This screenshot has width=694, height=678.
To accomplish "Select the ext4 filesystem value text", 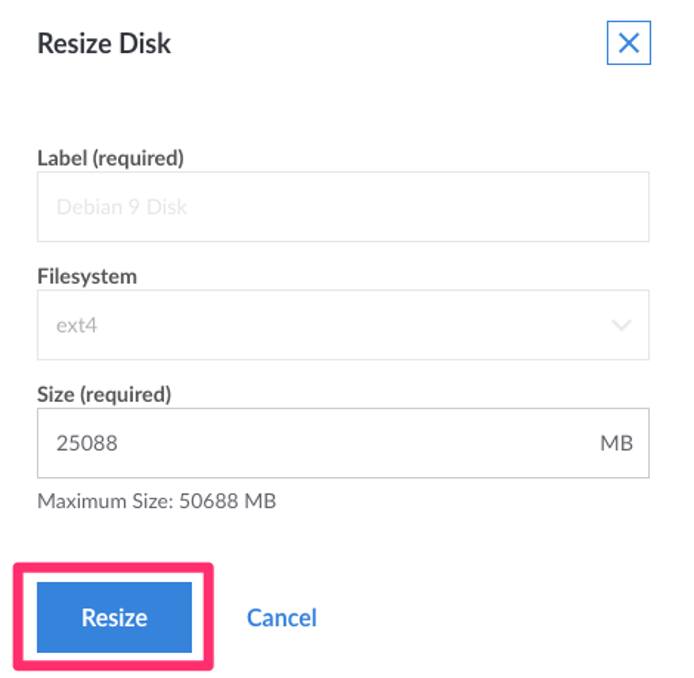I will 76,326.
